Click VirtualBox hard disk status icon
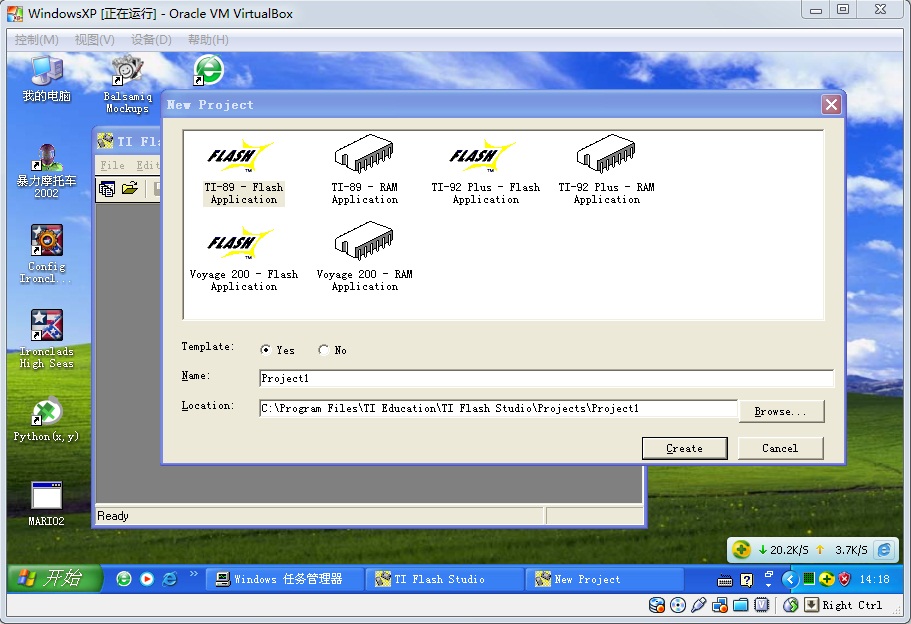This screenshot has height=624, width=911. pos(657,605)
